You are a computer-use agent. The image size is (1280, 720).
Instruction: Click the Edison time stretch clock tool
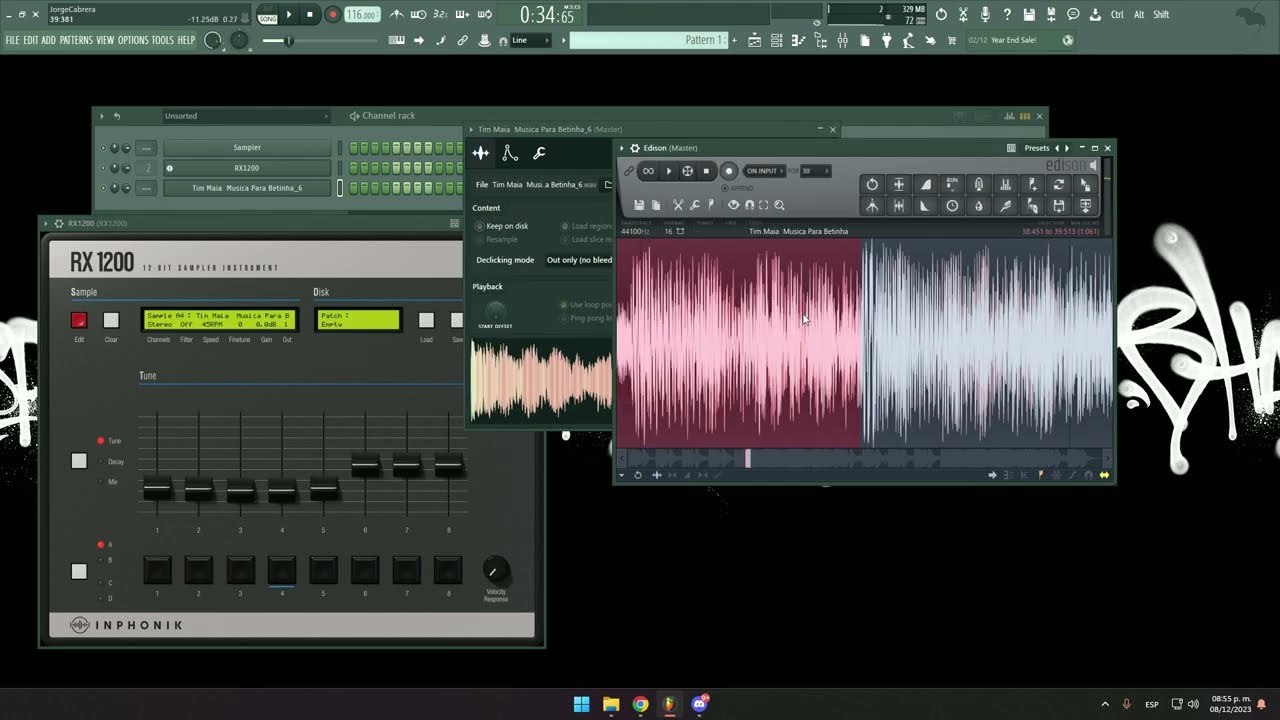(952, 206)
